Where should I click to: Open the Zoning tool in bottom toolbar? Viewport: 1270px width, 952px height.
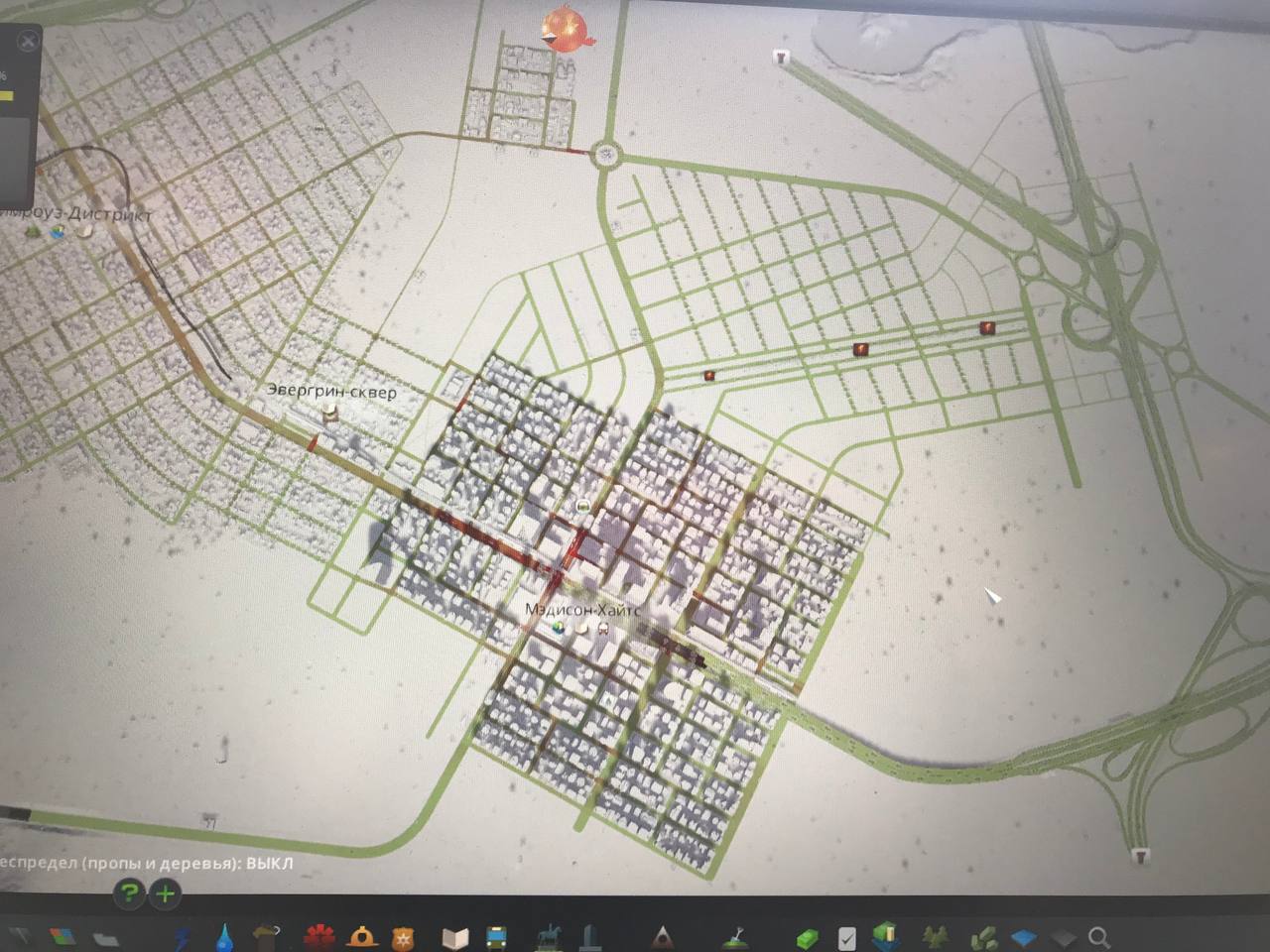(x=63, y=936)
